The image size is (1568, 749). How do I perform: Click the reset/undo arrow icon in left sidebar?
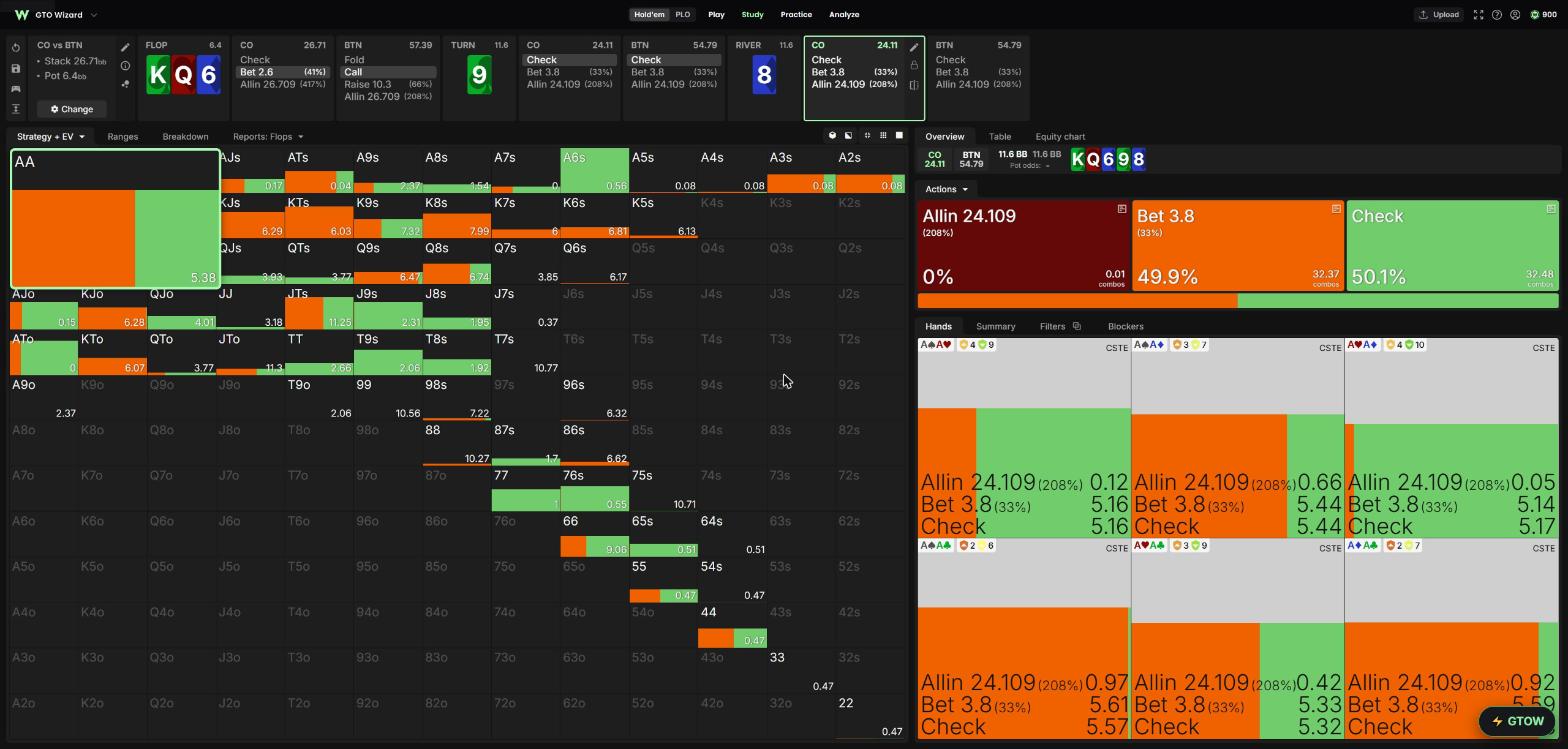(x=15, y=47)
